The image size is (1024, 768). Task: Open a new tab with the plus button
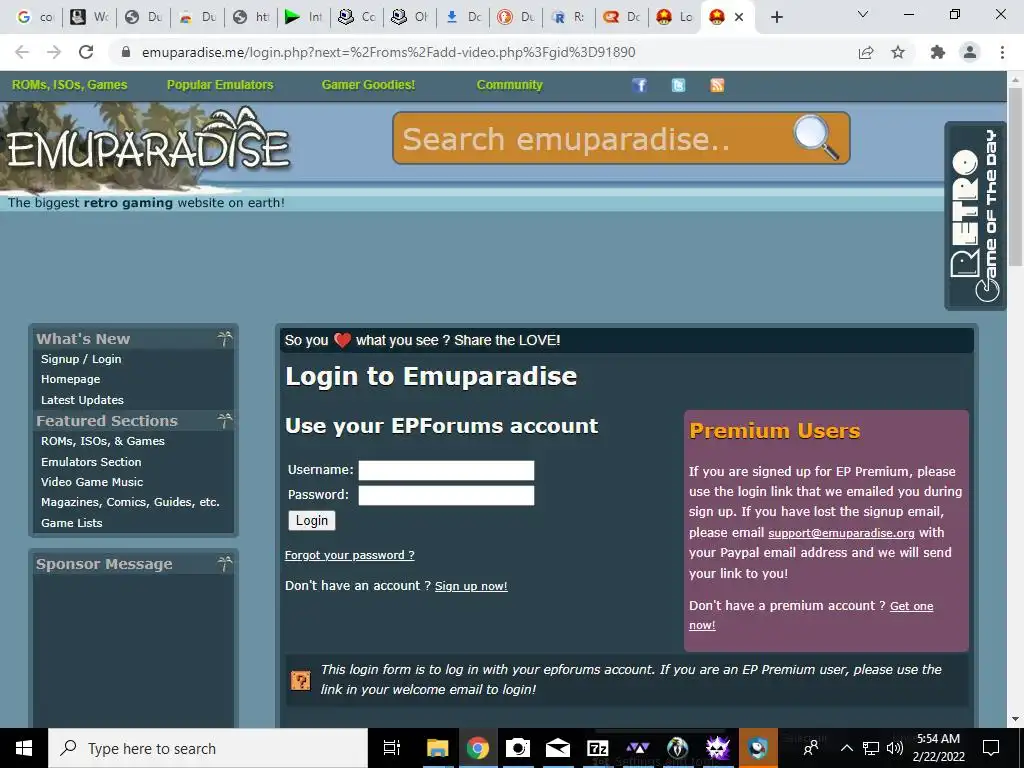[x=776, y=17]
